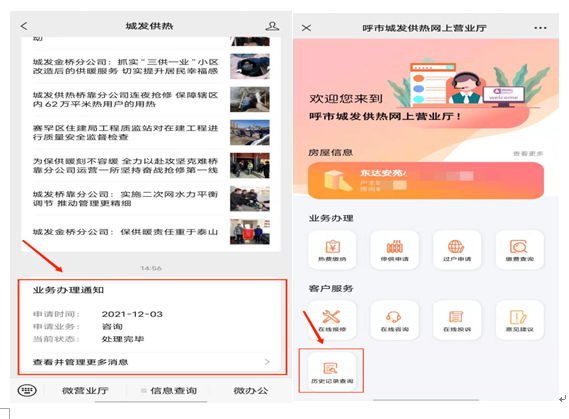This screenshot has height=419, width=569.
Task: Click thumbnail of 连夜抢修 article
Action: pos(250,99)
